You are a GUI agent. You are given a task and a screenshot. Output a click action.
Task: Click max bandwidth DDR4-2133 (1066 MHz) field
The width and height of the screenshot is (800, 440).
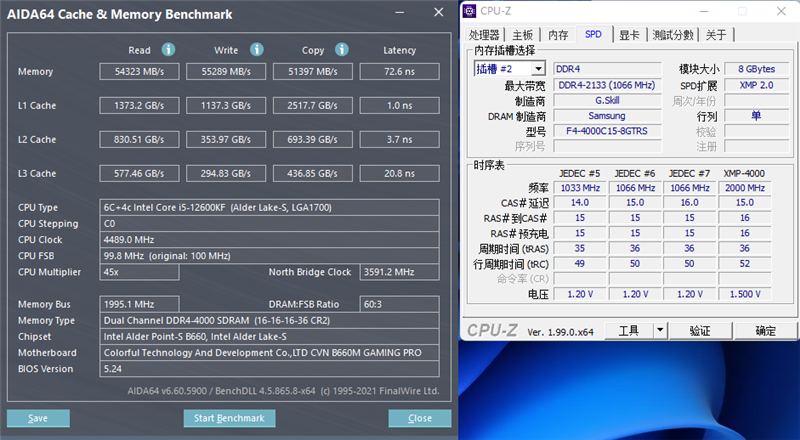[x=607, y=85]
